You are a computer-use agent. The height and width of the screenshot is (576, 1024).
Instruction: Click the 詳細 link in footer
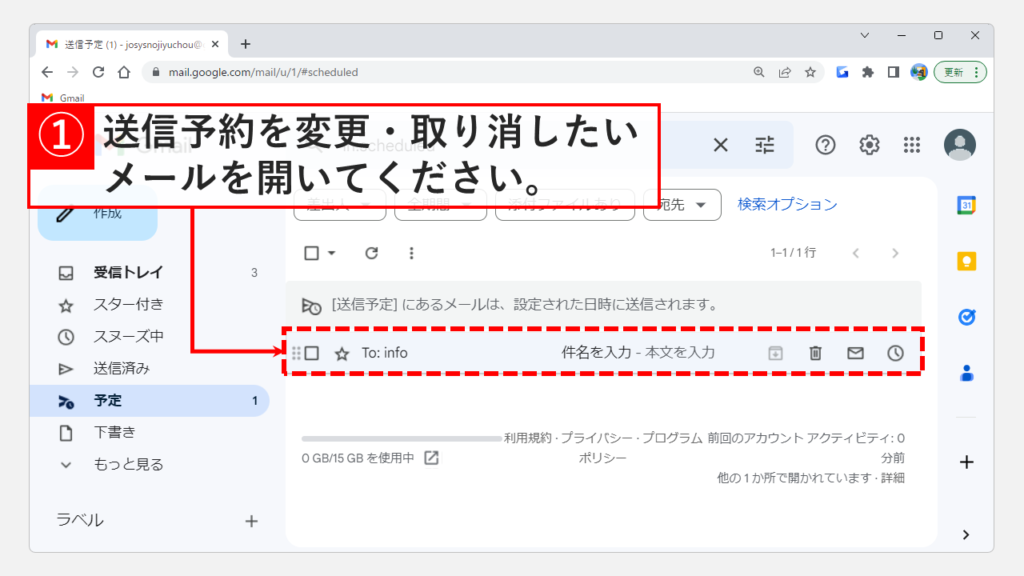pos(892,478)
